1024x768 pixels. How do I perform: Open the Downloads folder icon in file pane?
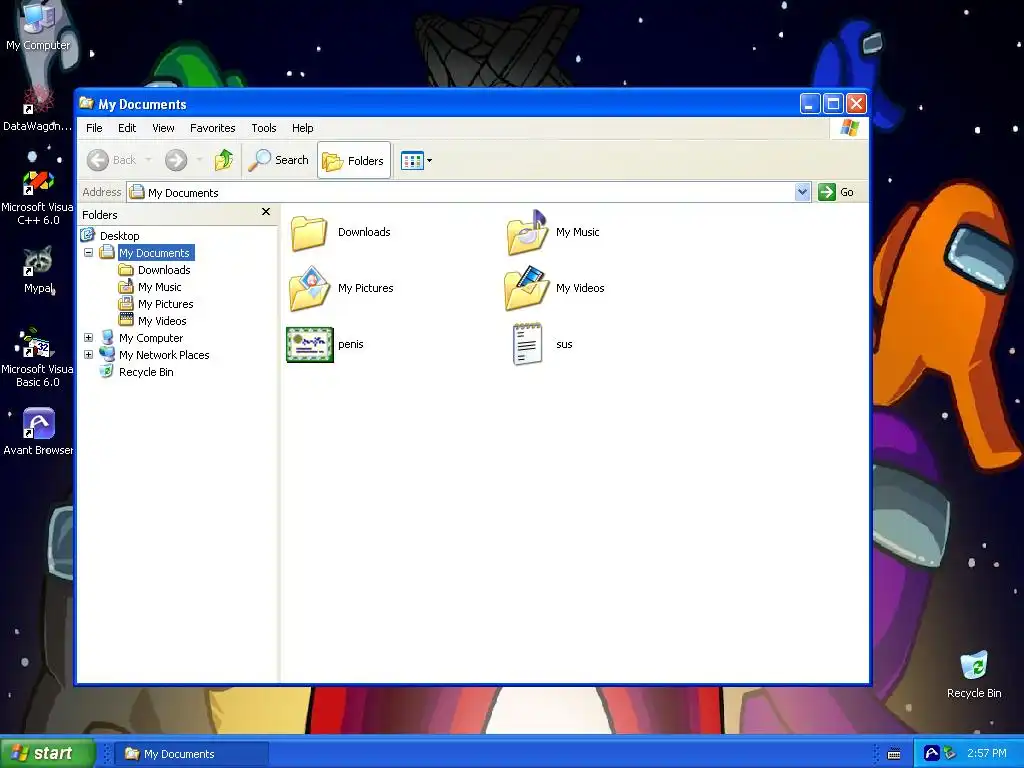click(309, 232)
